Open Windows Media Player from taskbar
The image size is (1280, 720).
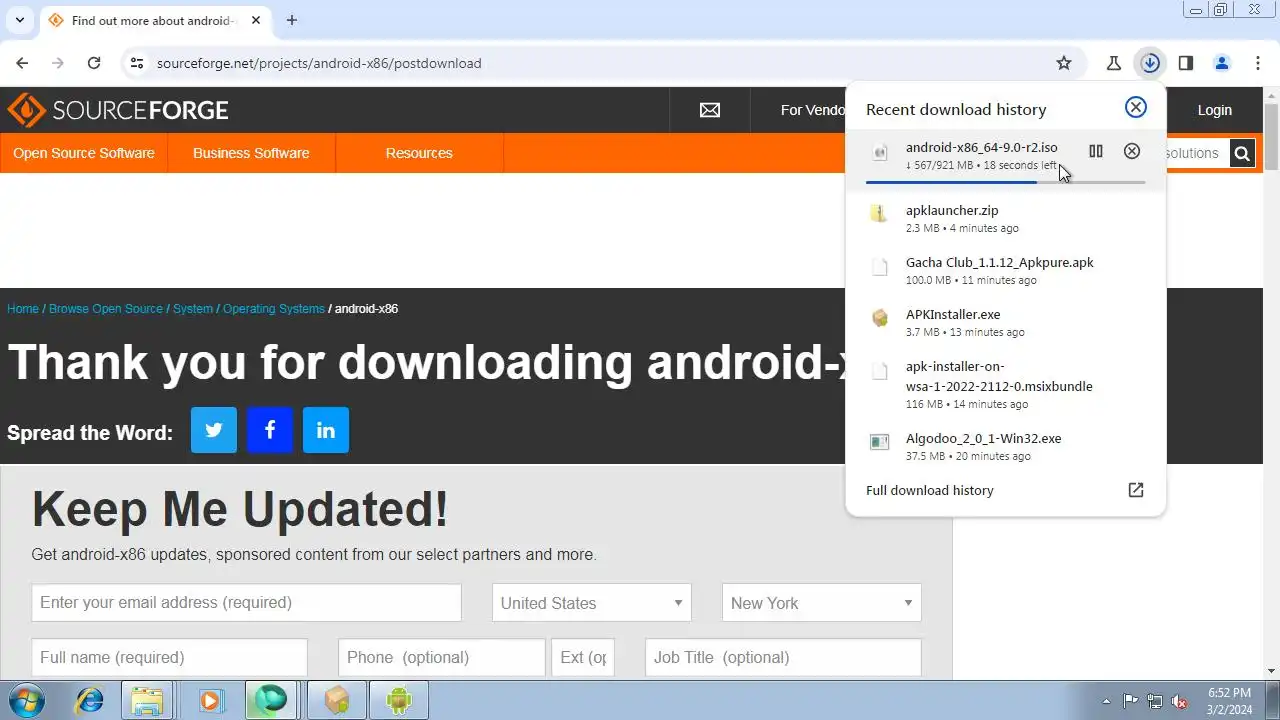pyautogui.click(x=210, y=700)
